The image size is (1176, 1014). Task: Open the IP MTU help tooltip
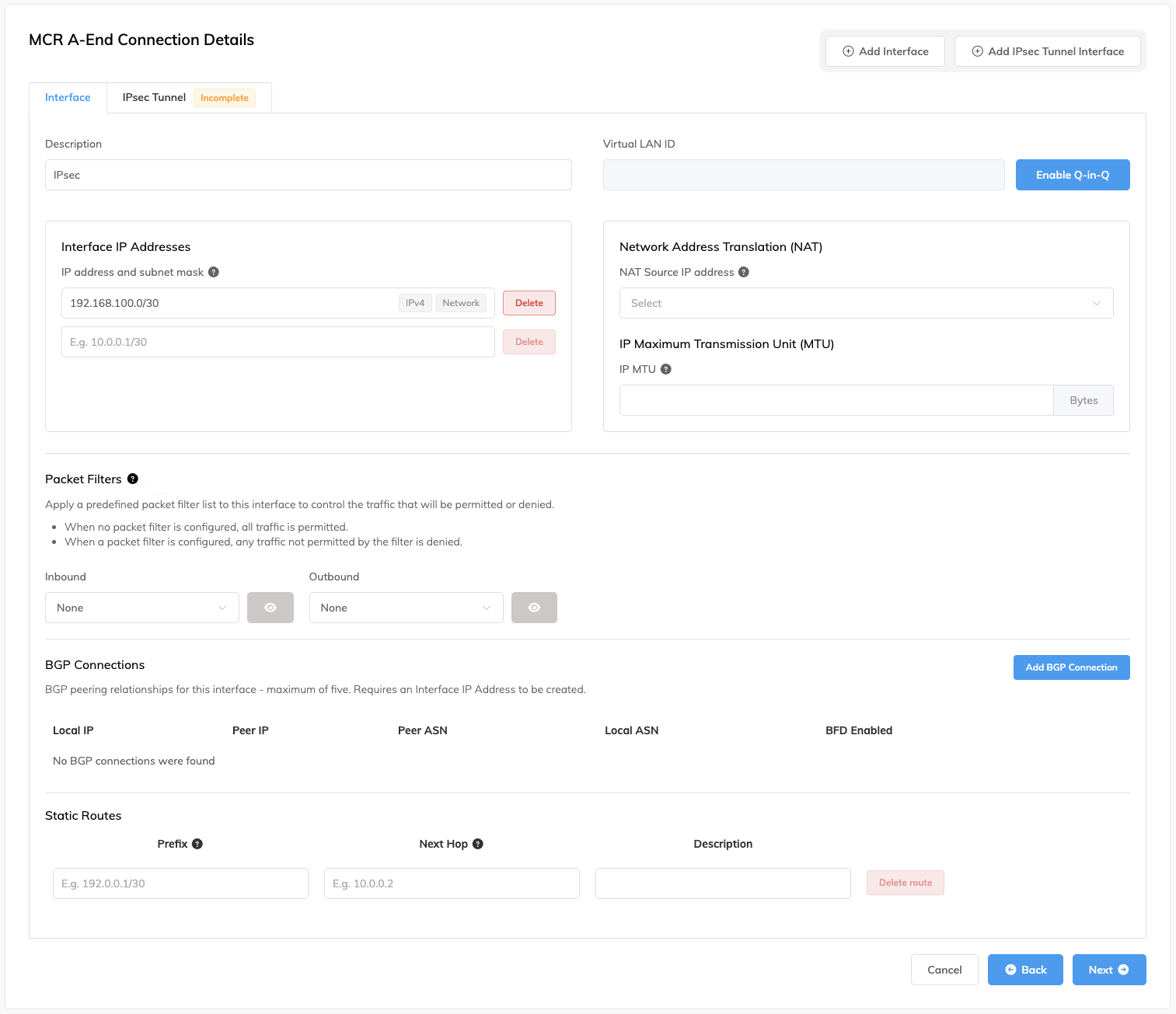665,369
